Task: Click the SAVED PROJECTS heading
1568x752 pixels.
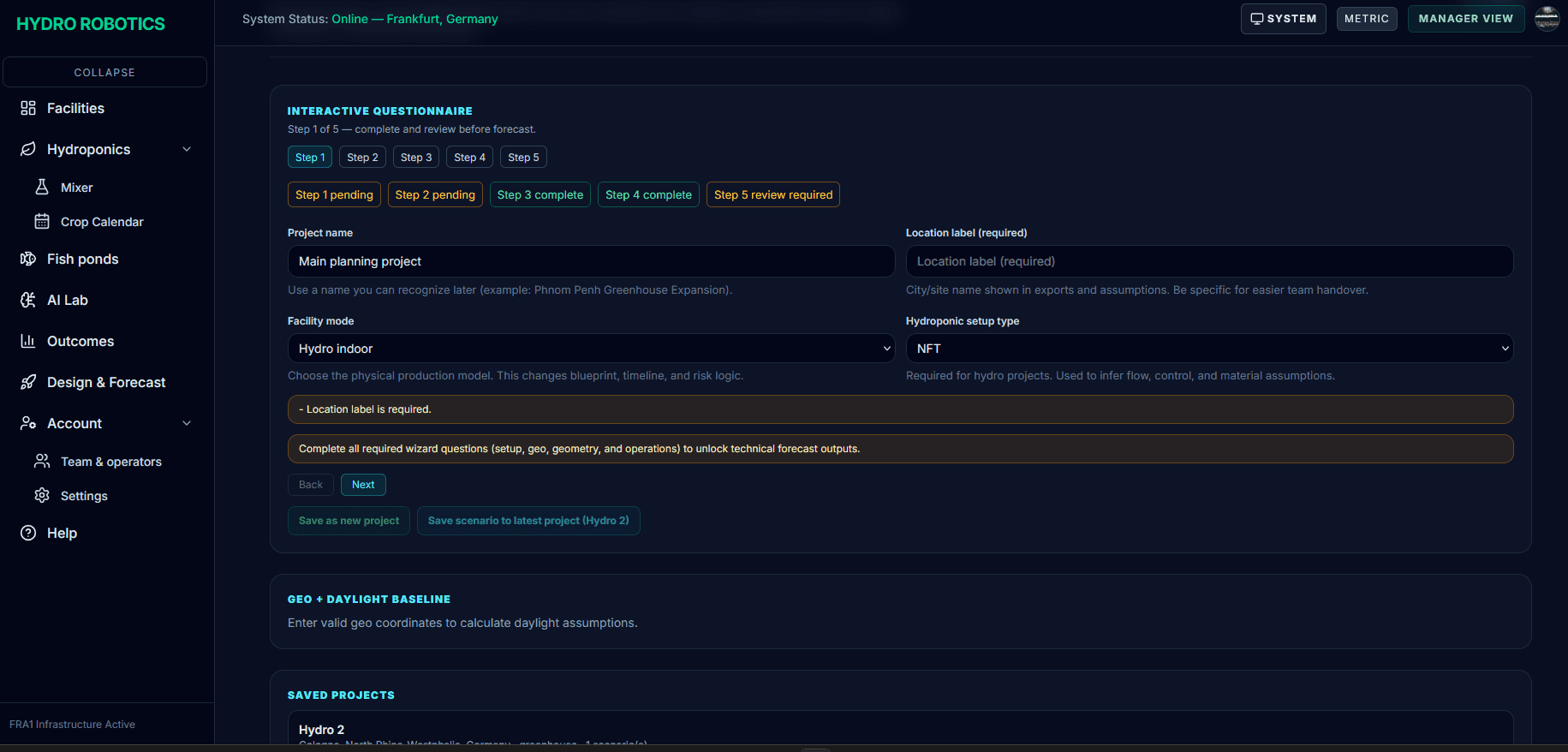Action: tap(341, 695)
